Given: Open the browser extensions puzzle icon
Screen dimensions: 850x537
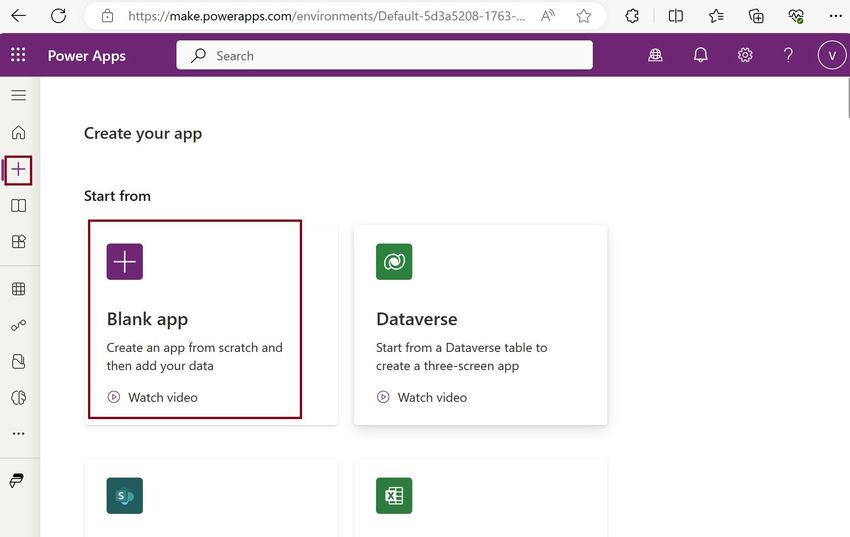Looking at the screenshot, I should pyautogui.click(x=632, y=16).
